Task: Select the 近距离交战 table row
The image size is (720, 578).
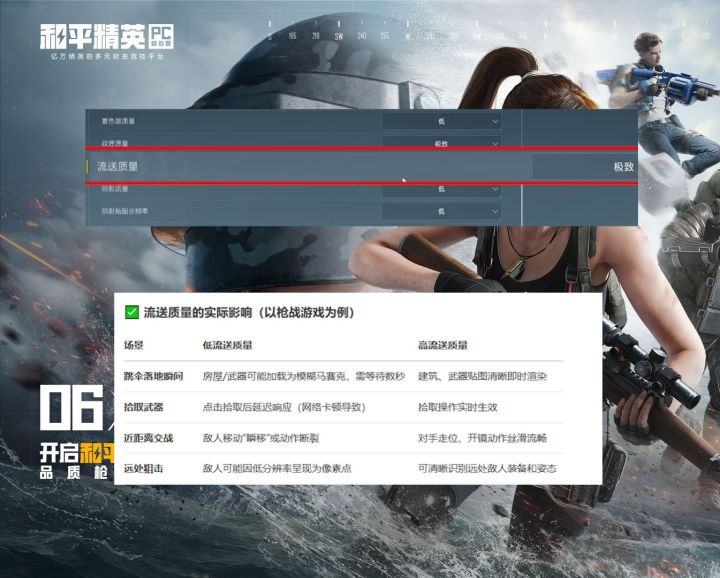Action: [343, 438]
